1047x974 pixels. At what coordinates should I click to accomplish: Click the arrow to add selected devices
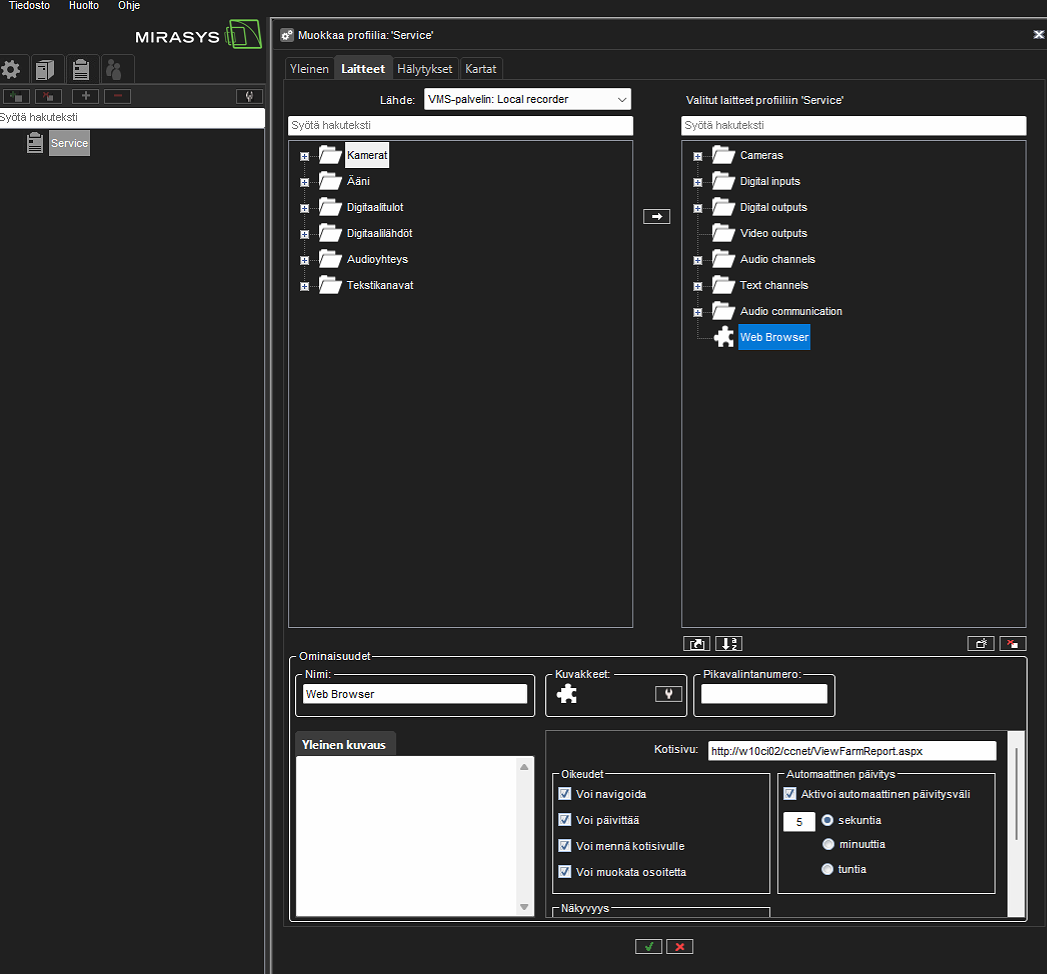[x=656, y=216]
